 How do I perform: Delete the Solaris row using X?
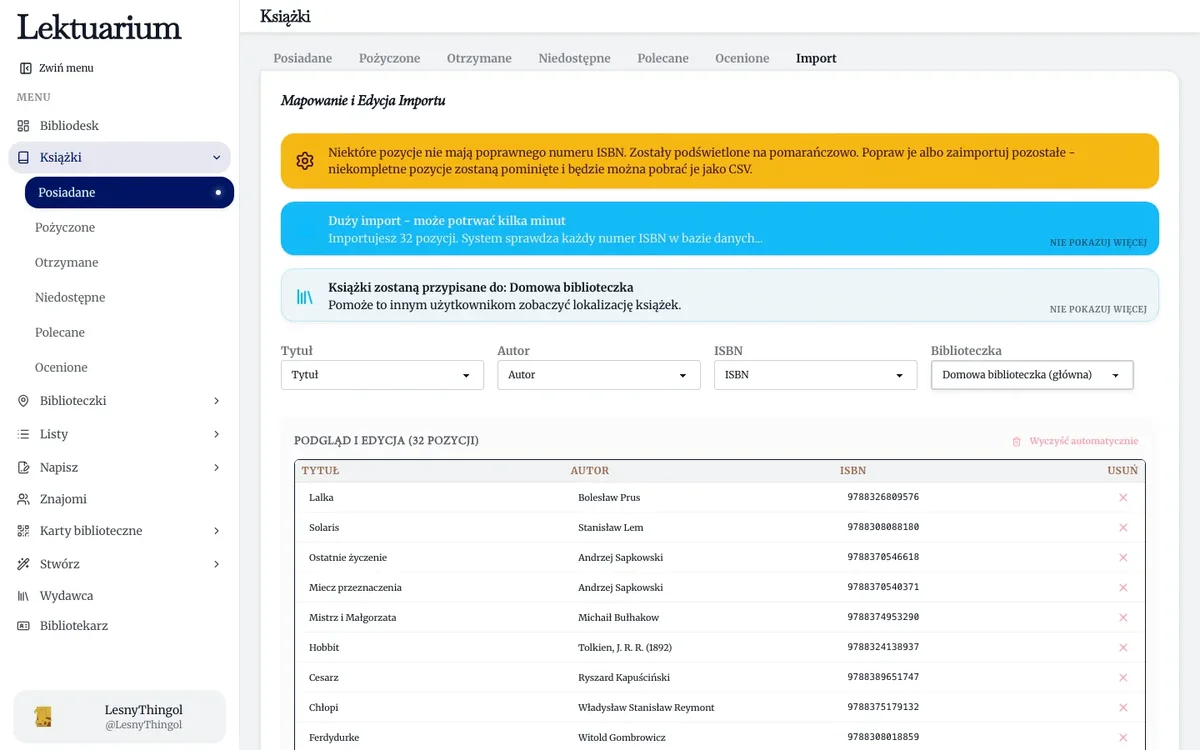click(x=1123, y=528)
